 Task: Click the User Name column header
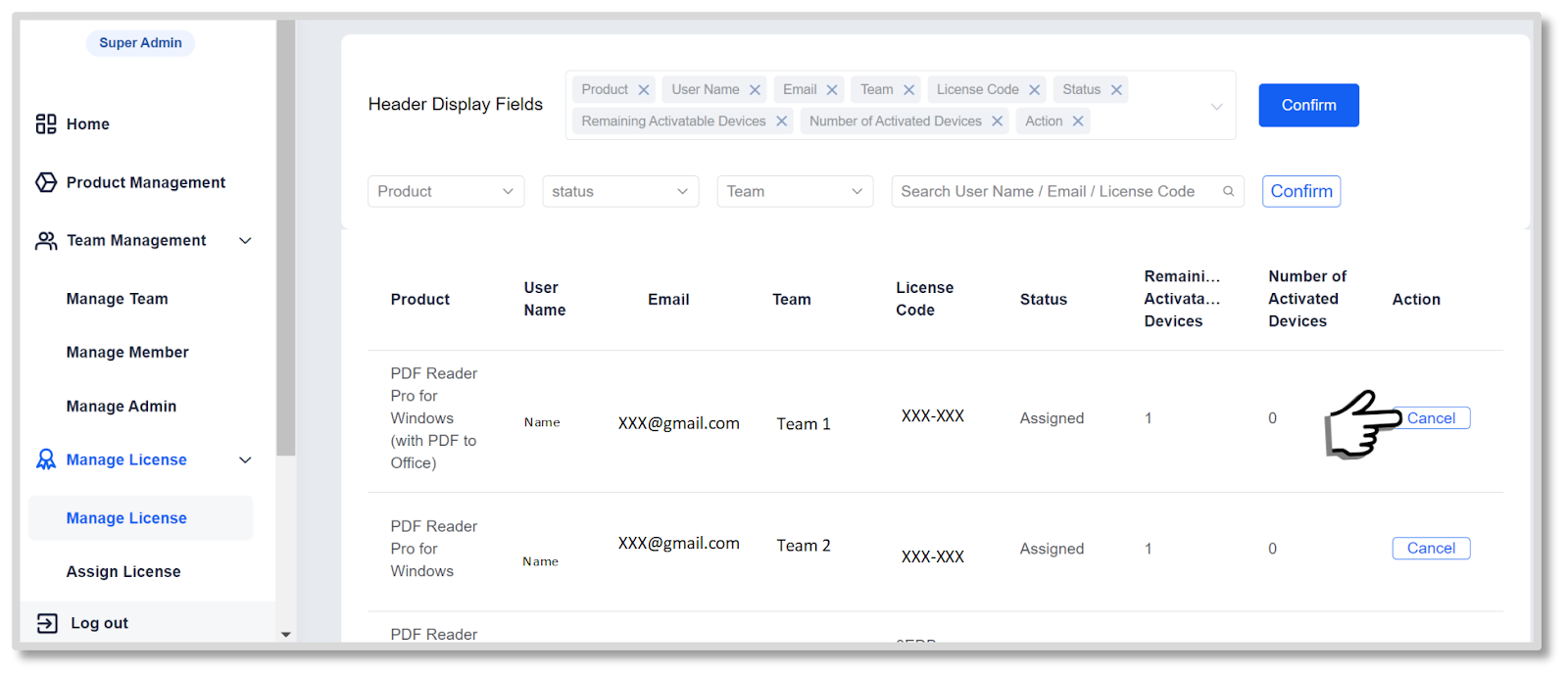pos(544,299)
